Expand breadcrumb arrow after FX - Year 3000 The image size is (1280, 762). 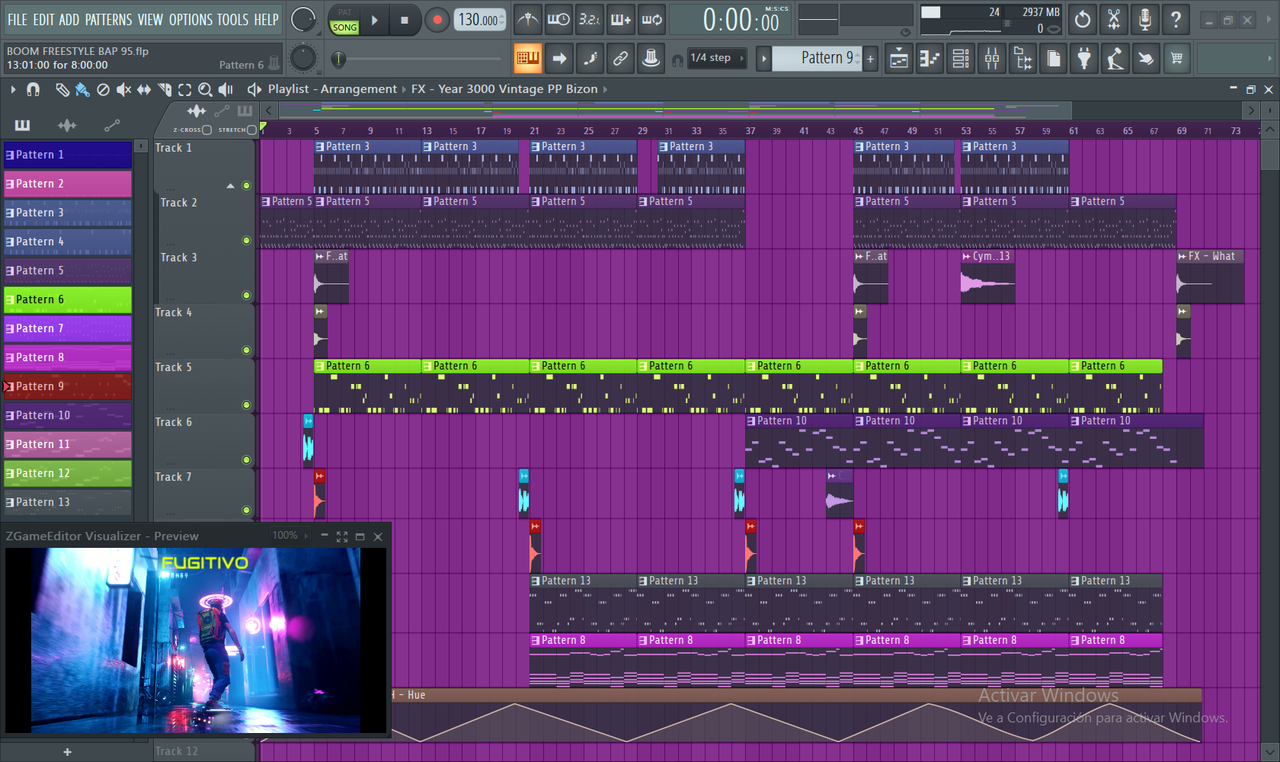click(x=605, y=89)
